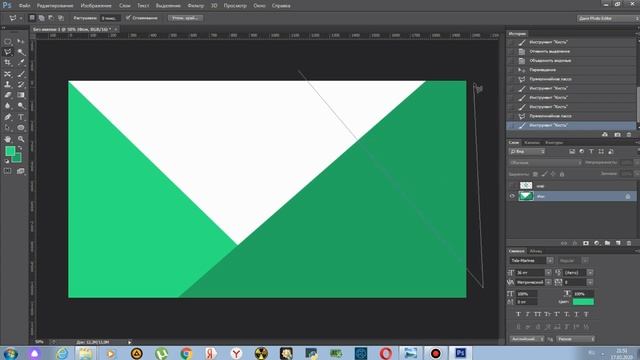Click the background color swatch
The width and height of the screenshot is (640, 360).
point(18,158)
